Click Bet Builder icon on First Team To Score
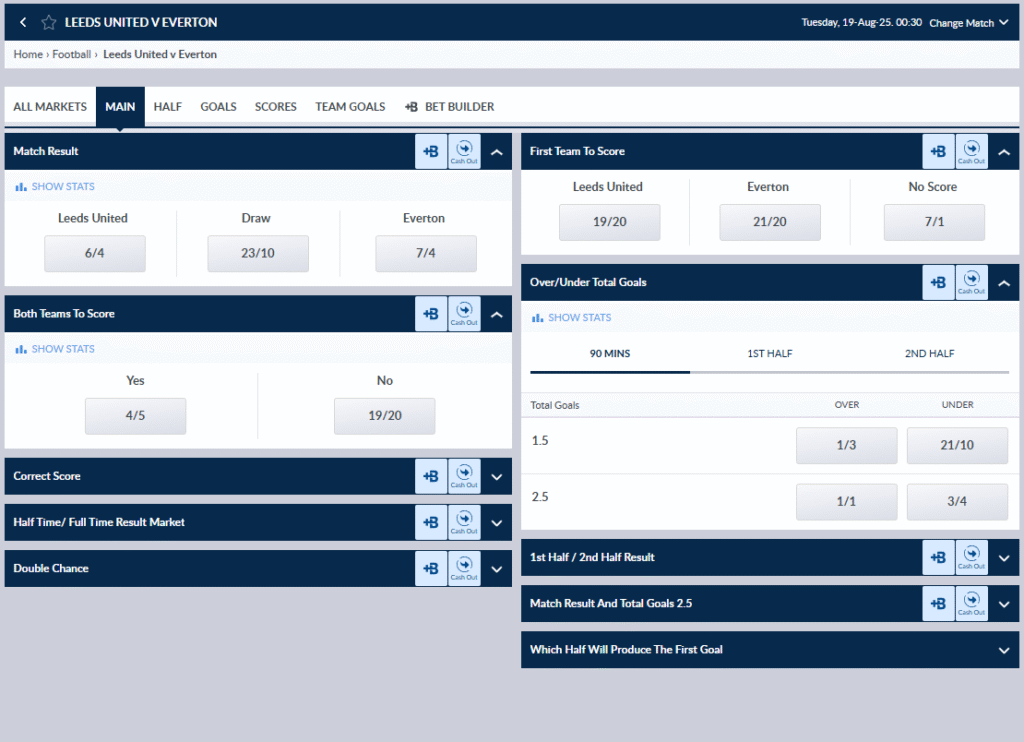This screenshot has height=742, width=1024. click(x=938, y=151)
